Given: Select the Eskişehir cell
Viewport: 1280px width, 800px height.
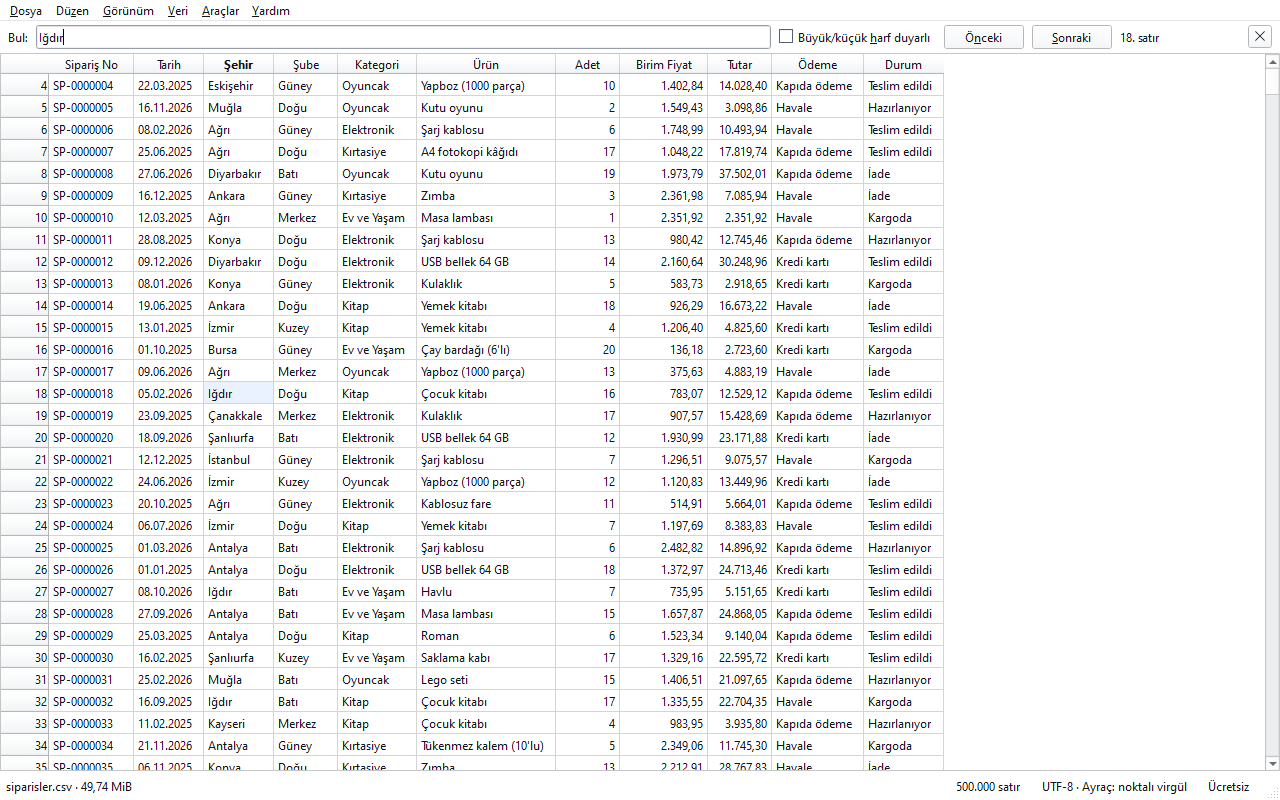Looking at the screenshot, I should (239, 86).
